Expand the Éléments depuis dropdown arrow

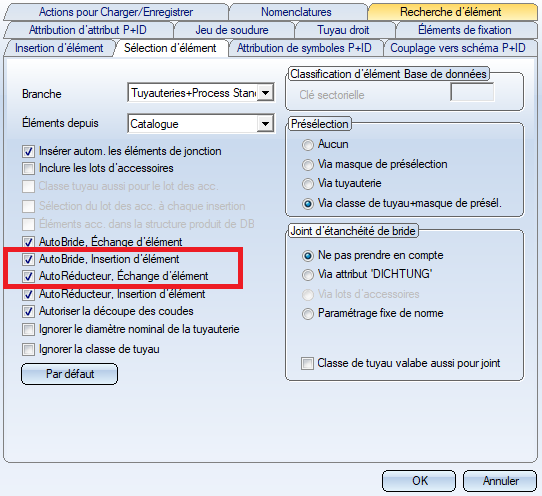tap(265, 124)
